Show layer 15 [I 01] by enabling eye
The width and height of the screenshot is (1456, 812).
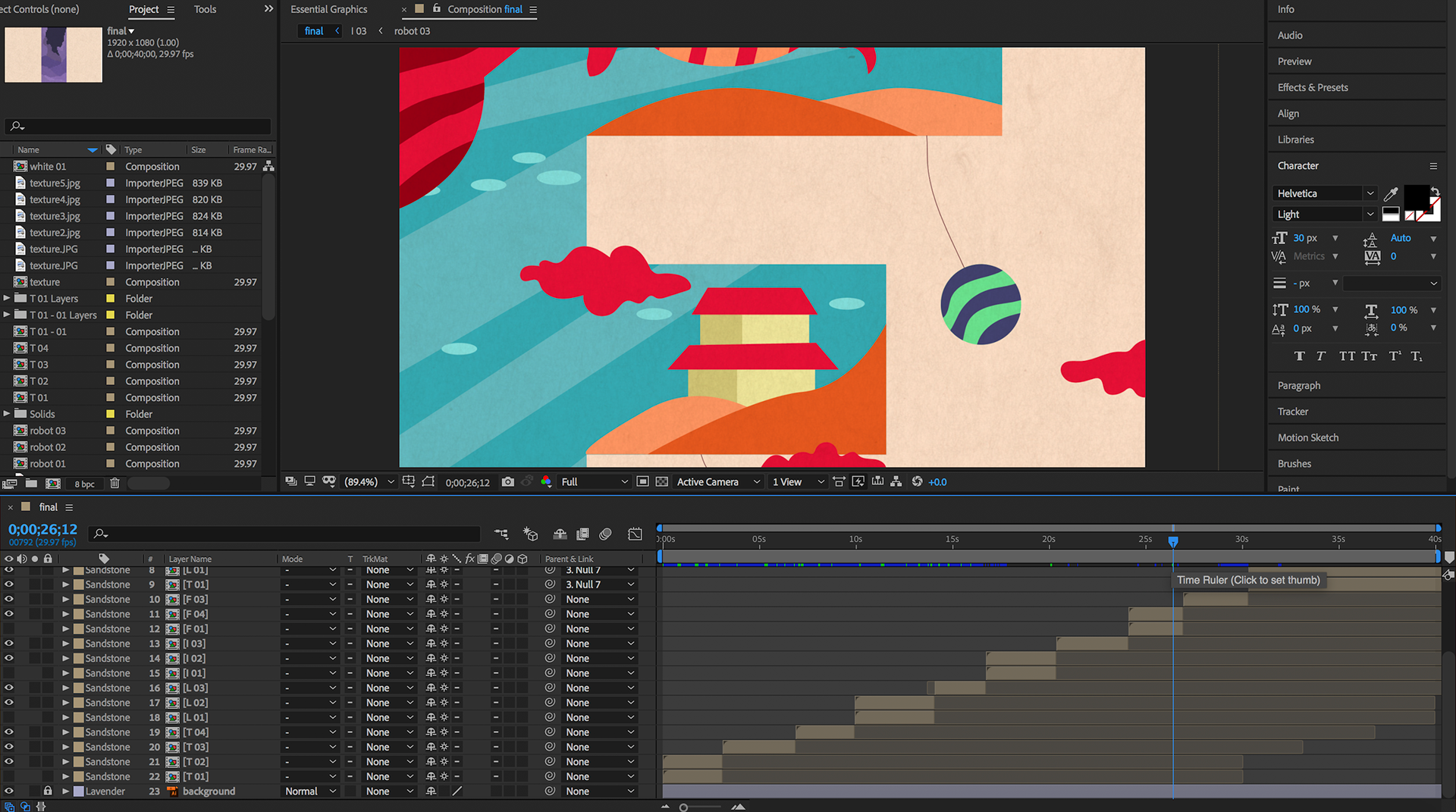coord(9,673)
